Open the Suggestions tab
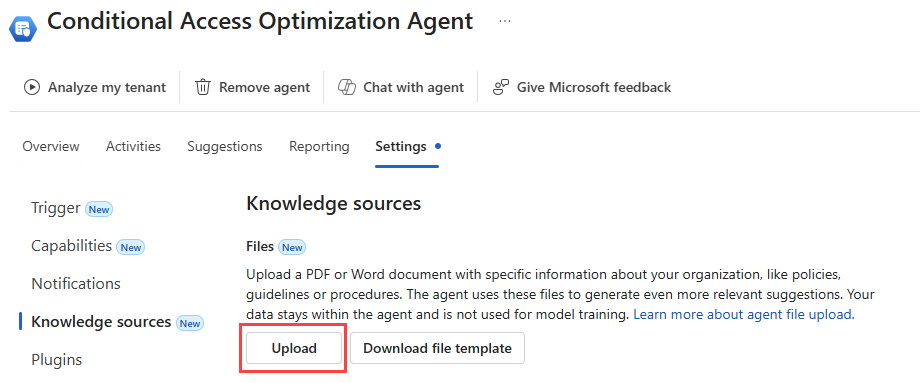920x383 pixels. [x=225, y=146]
